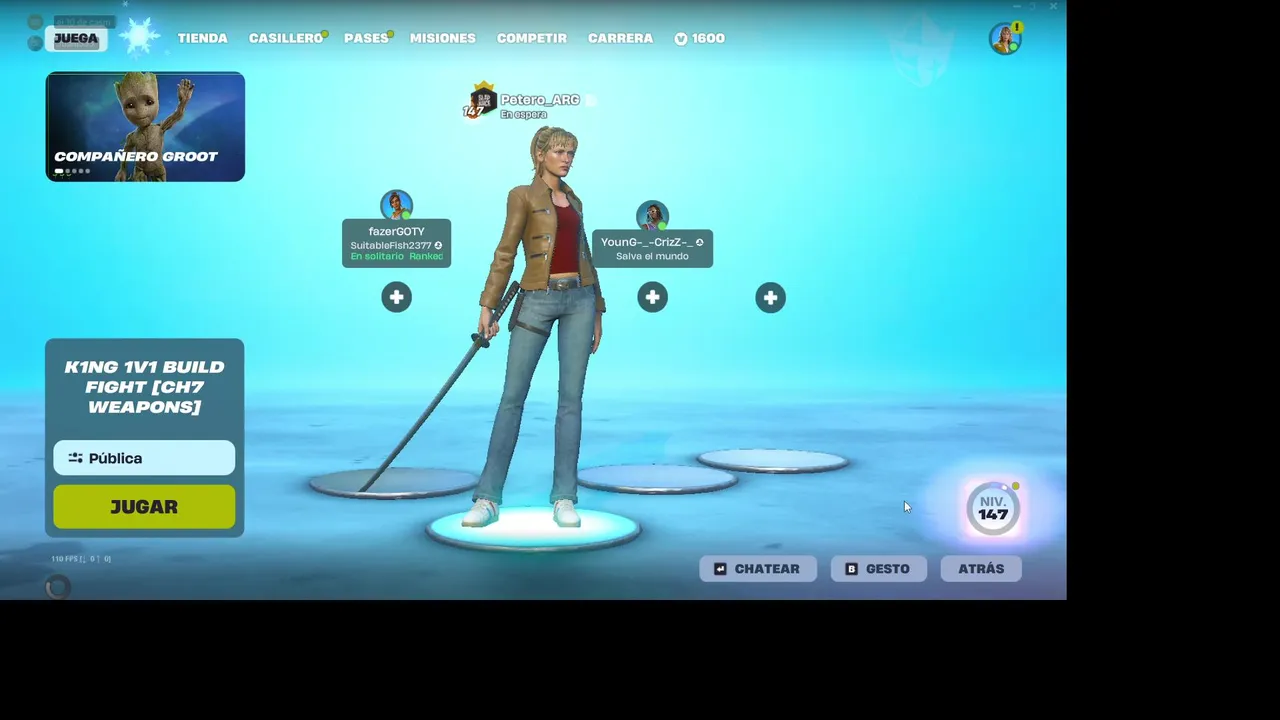Open the CHATEAR chat button
The width and height of the screenshot is (1280, 720).
click(x=757, y=569)
